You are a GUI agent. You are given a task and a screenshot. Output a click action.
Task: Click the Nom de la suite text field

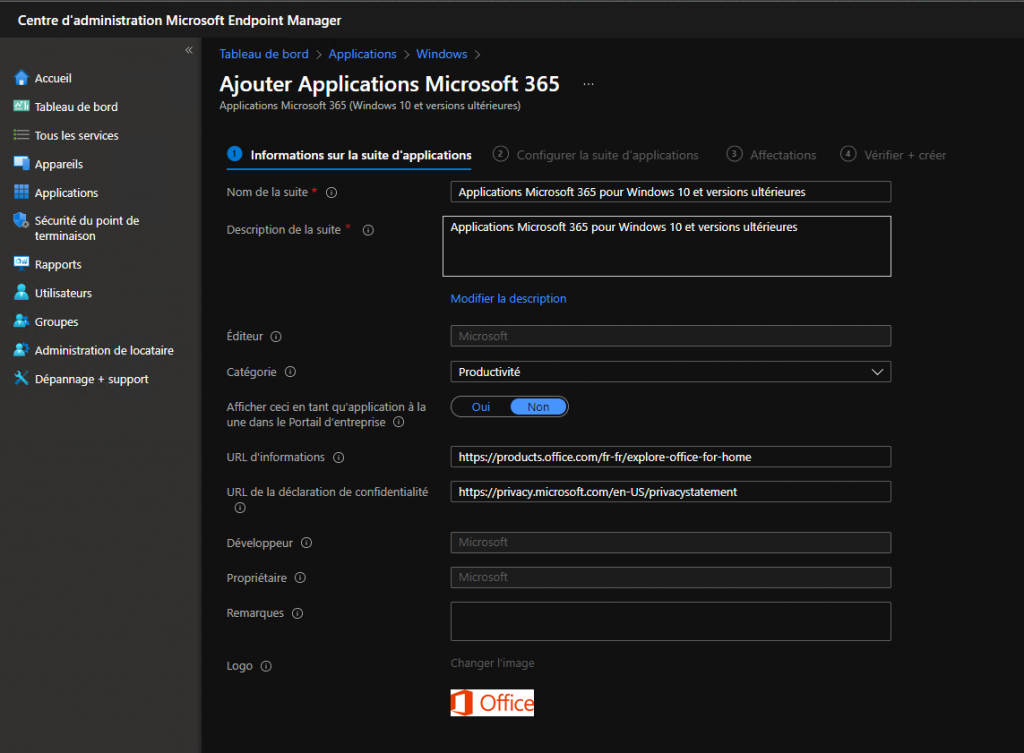671,192
